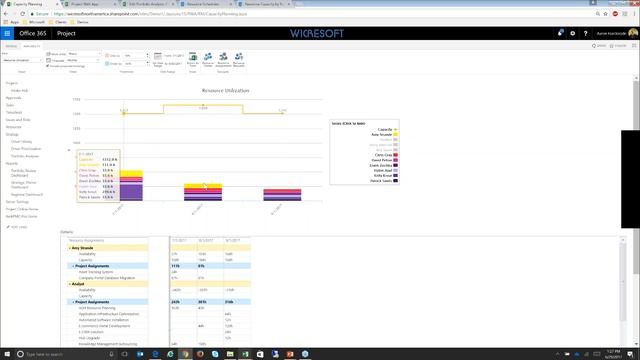Open Projects in the left navigation
The width and height of the screenshot is (640, 360).
12,83
